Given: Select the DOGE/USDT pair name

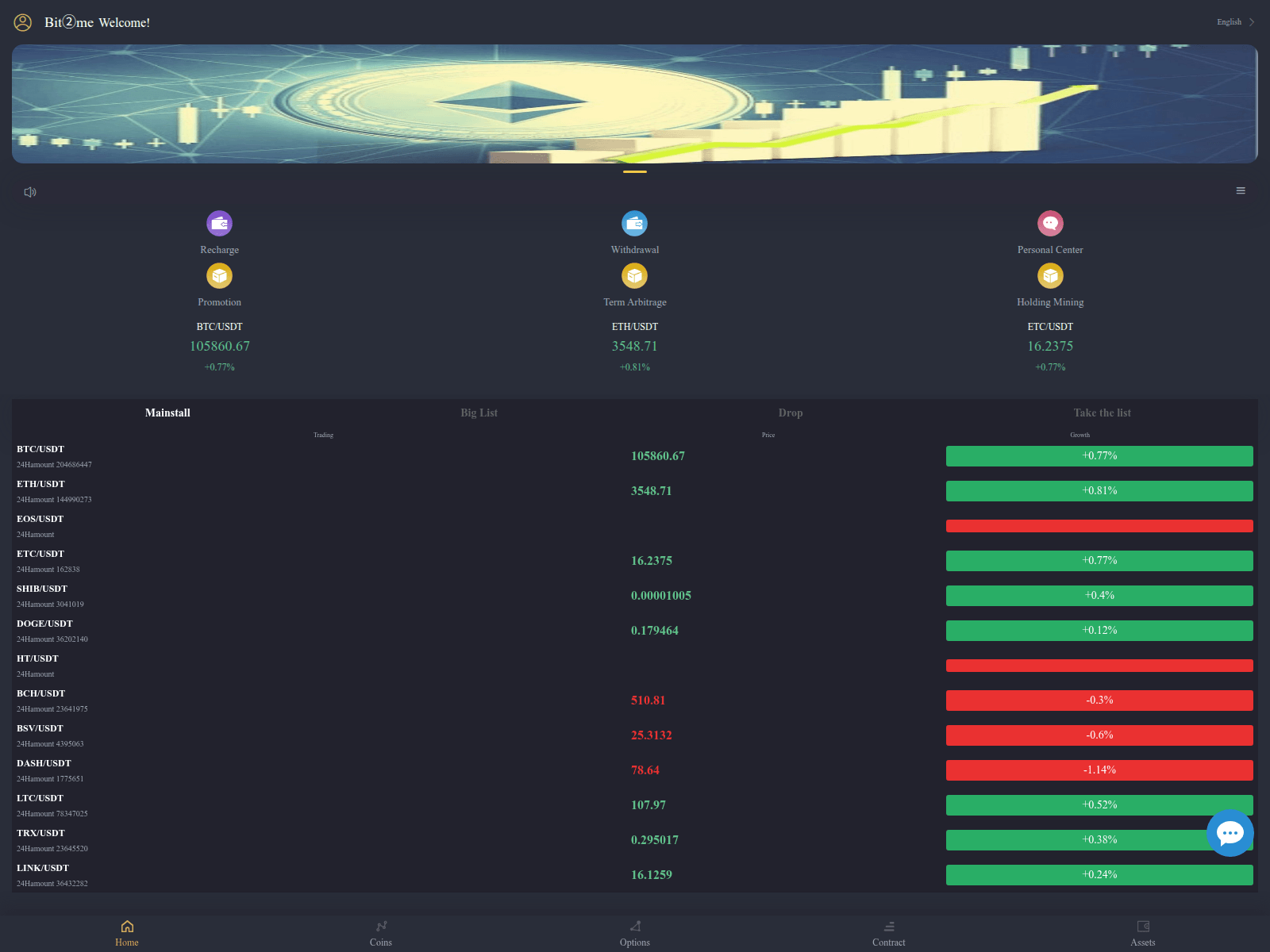Looking at the screenshot, I should click(x=44, y=624).
